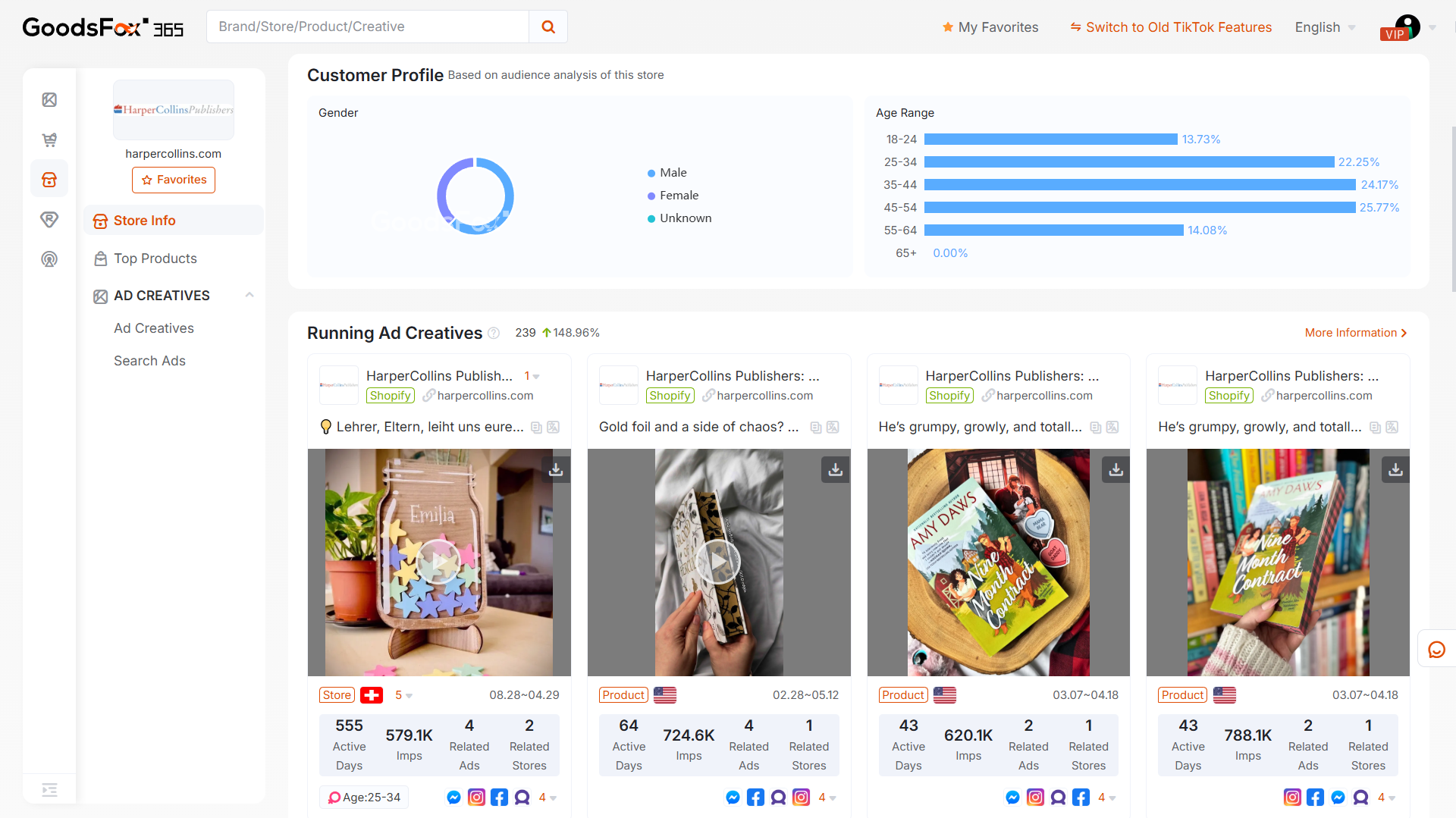Open the Ad Creatives sidebar rail icon
1456x818 pixels.
coord(49,100)
